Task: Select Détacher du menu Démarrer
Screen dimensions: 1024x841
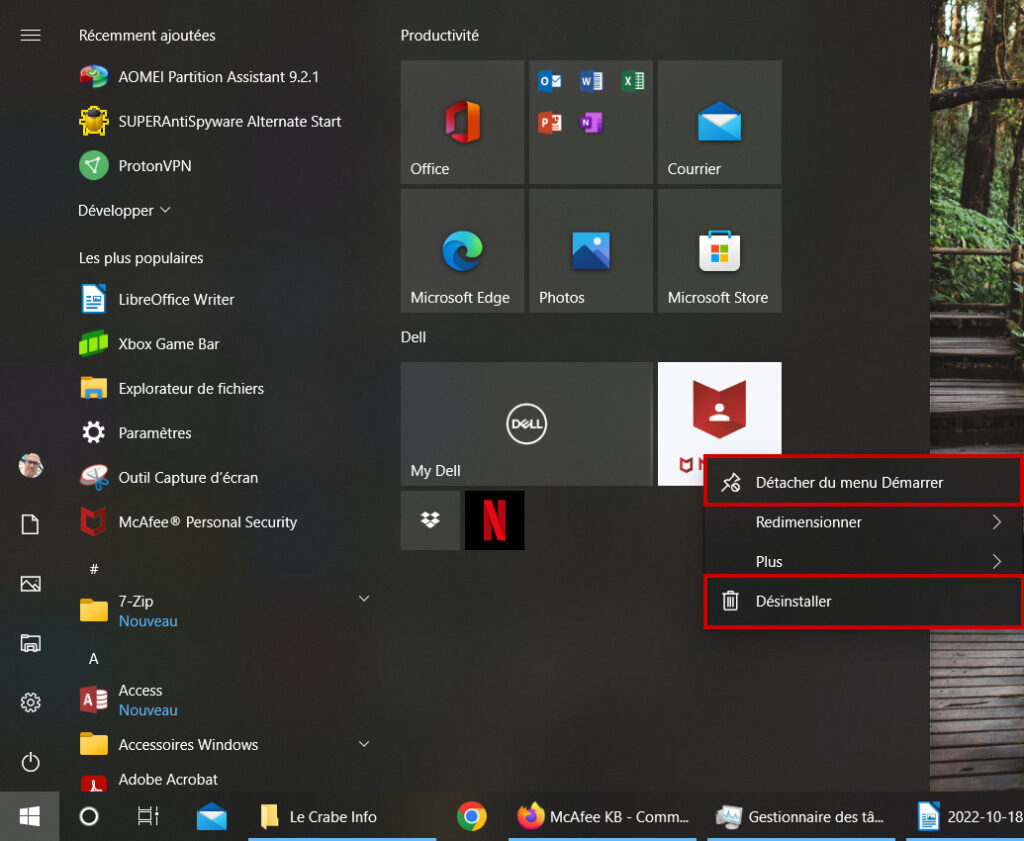Action: click(863, 483)
